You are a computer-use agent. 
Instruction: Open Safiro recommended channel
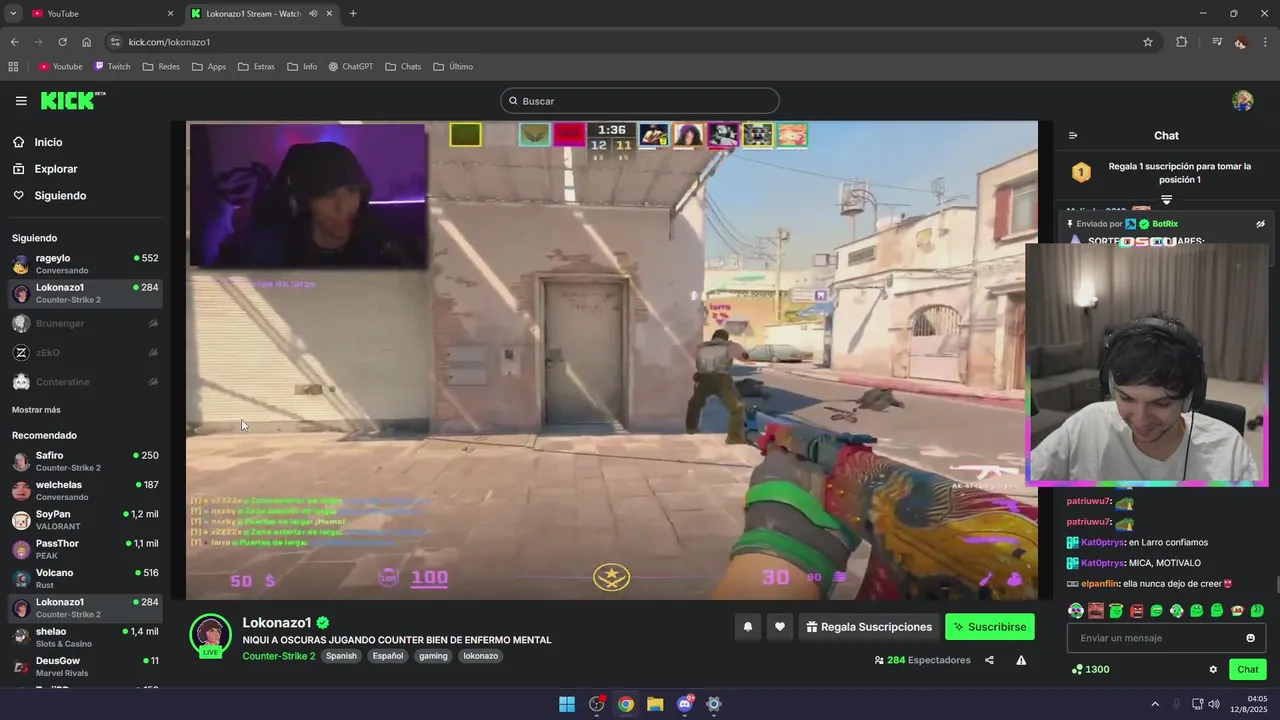[x=84, y=461]
